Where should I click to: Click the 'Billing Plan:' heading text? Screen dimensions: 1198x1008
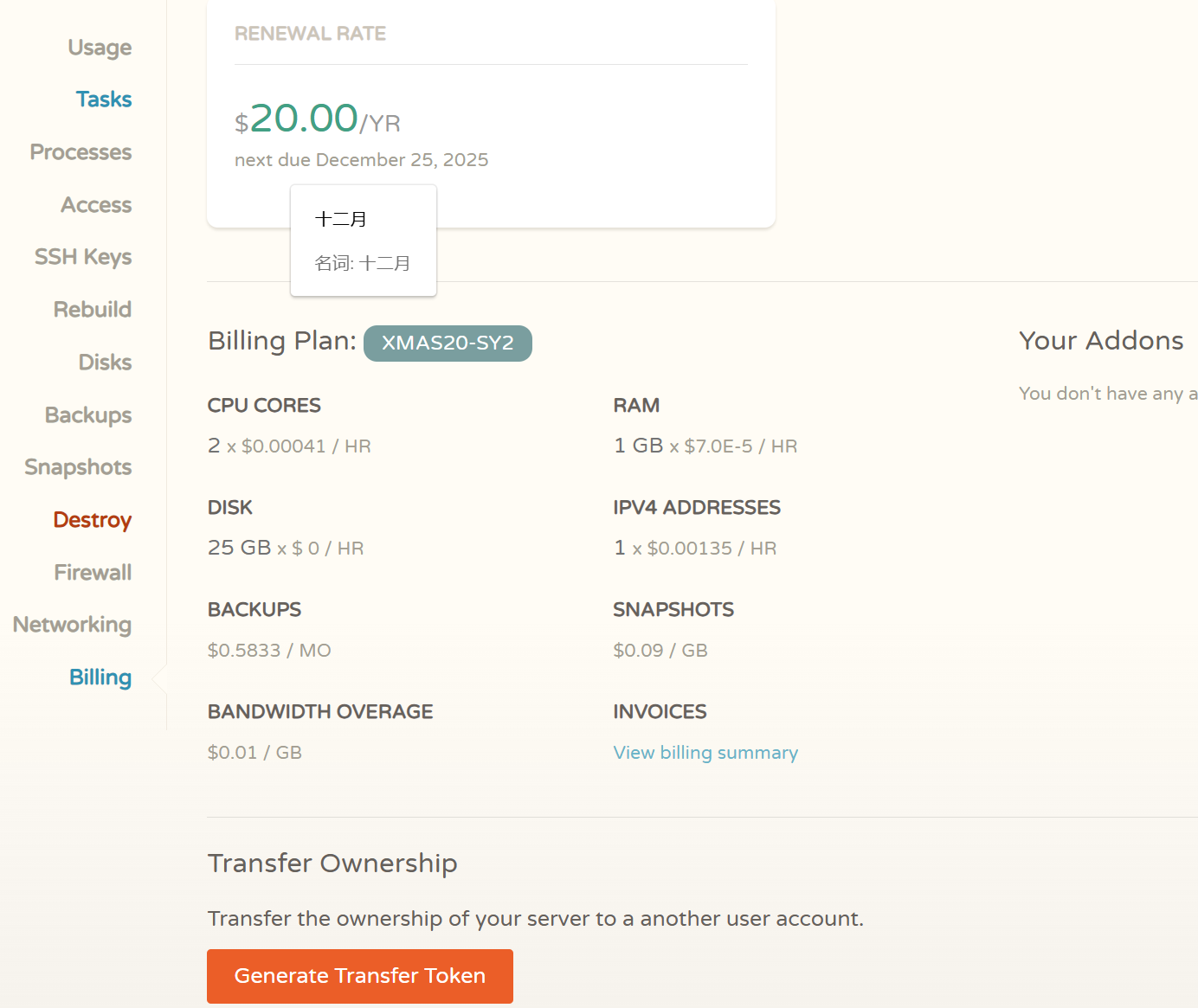[282, 341]
